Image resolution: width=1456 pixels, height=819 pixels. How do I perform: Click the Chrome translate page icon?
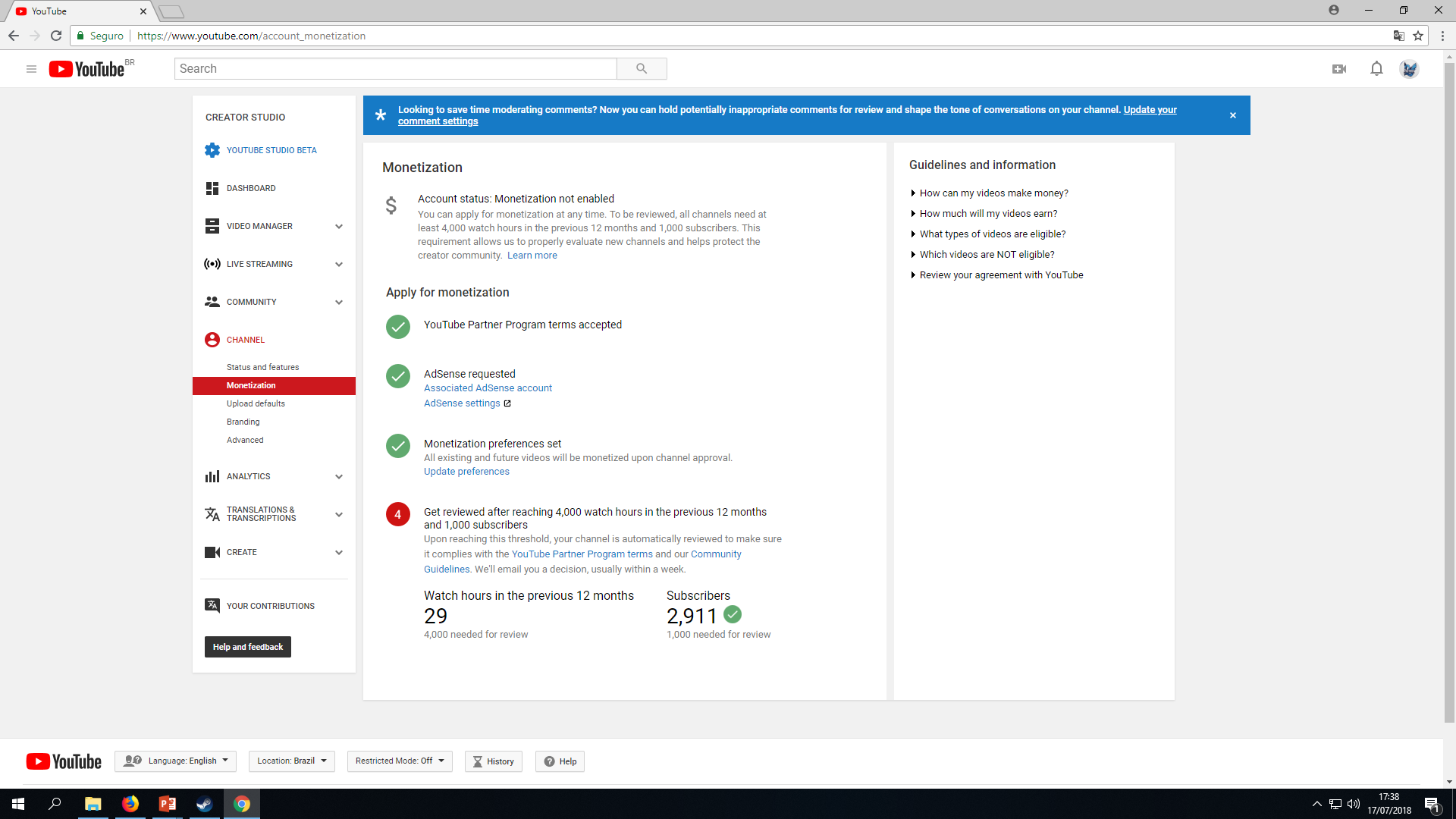(x=1398, y=36)
